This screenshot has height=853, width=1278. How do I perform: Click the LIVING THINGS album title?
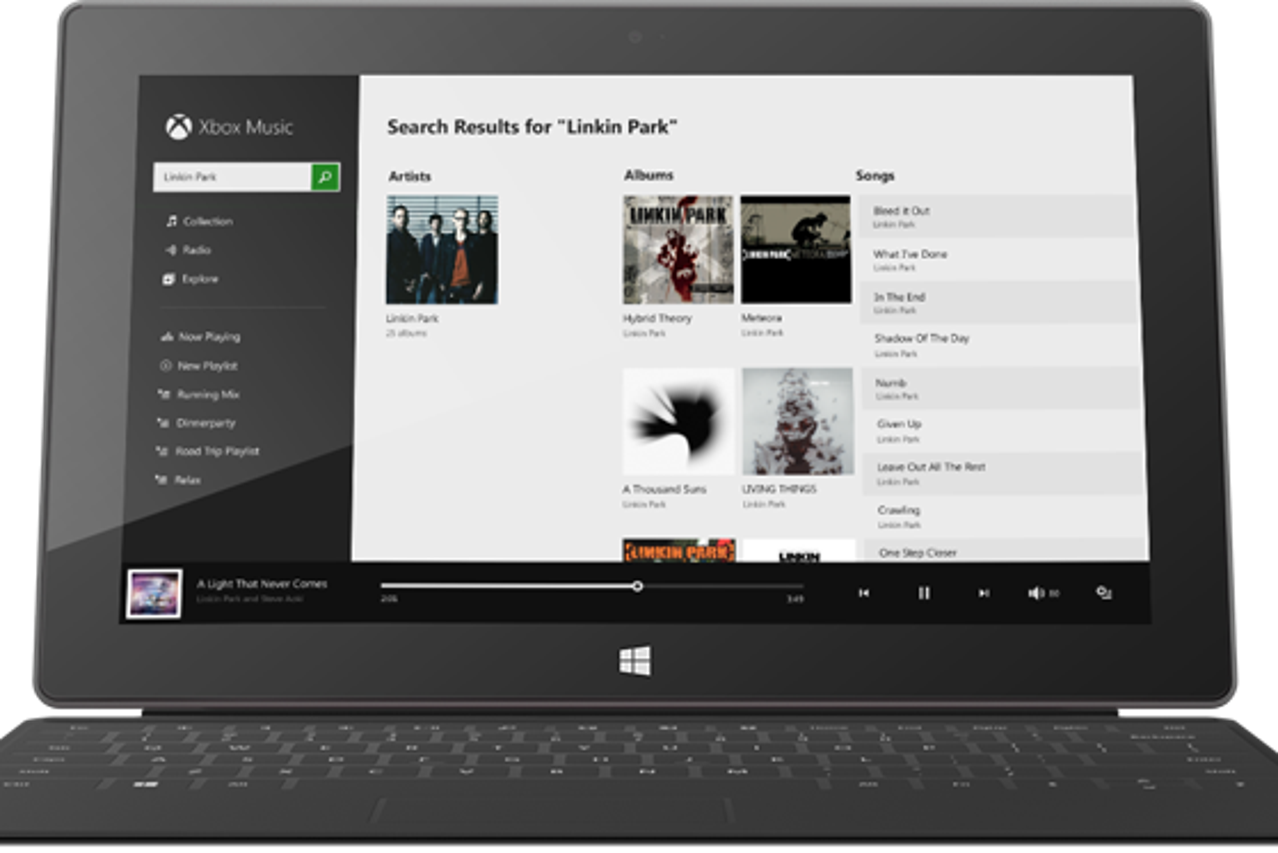click(x=779, y=490)
